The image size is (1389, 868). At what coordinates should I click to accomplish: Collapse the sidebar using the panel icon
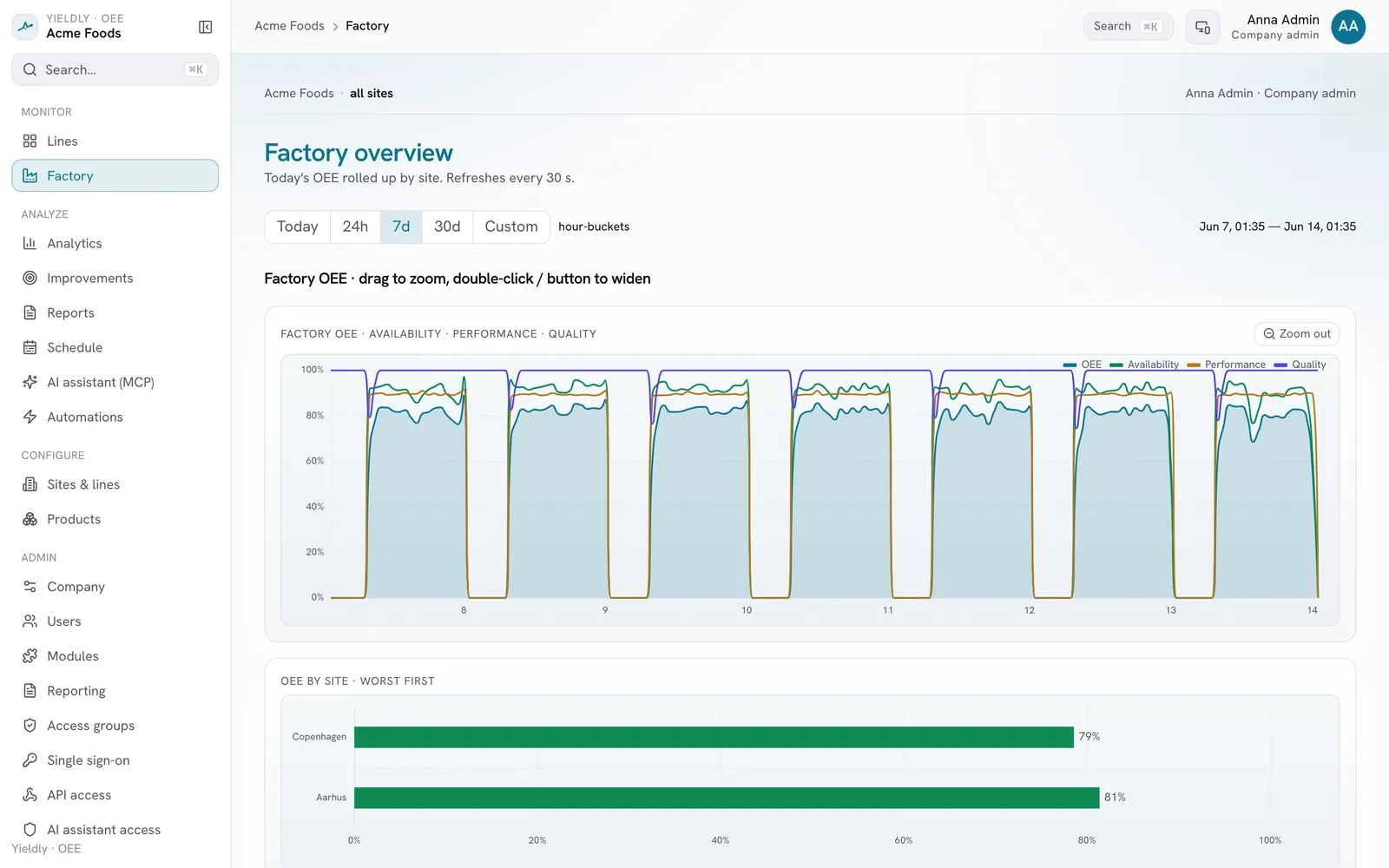click(206, 27)
